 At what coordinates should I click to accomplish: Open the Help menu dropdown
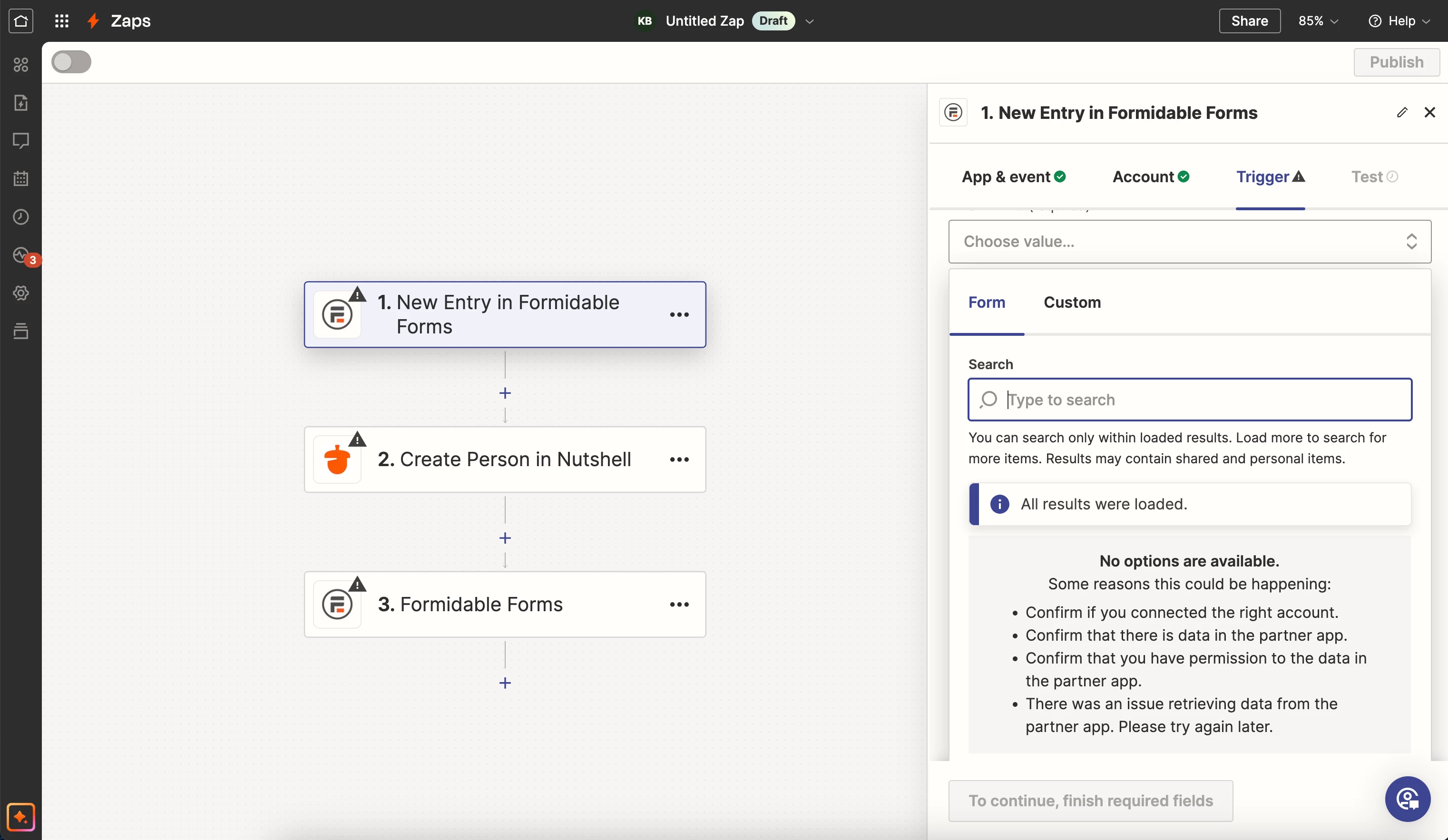tap(1399, 20)
